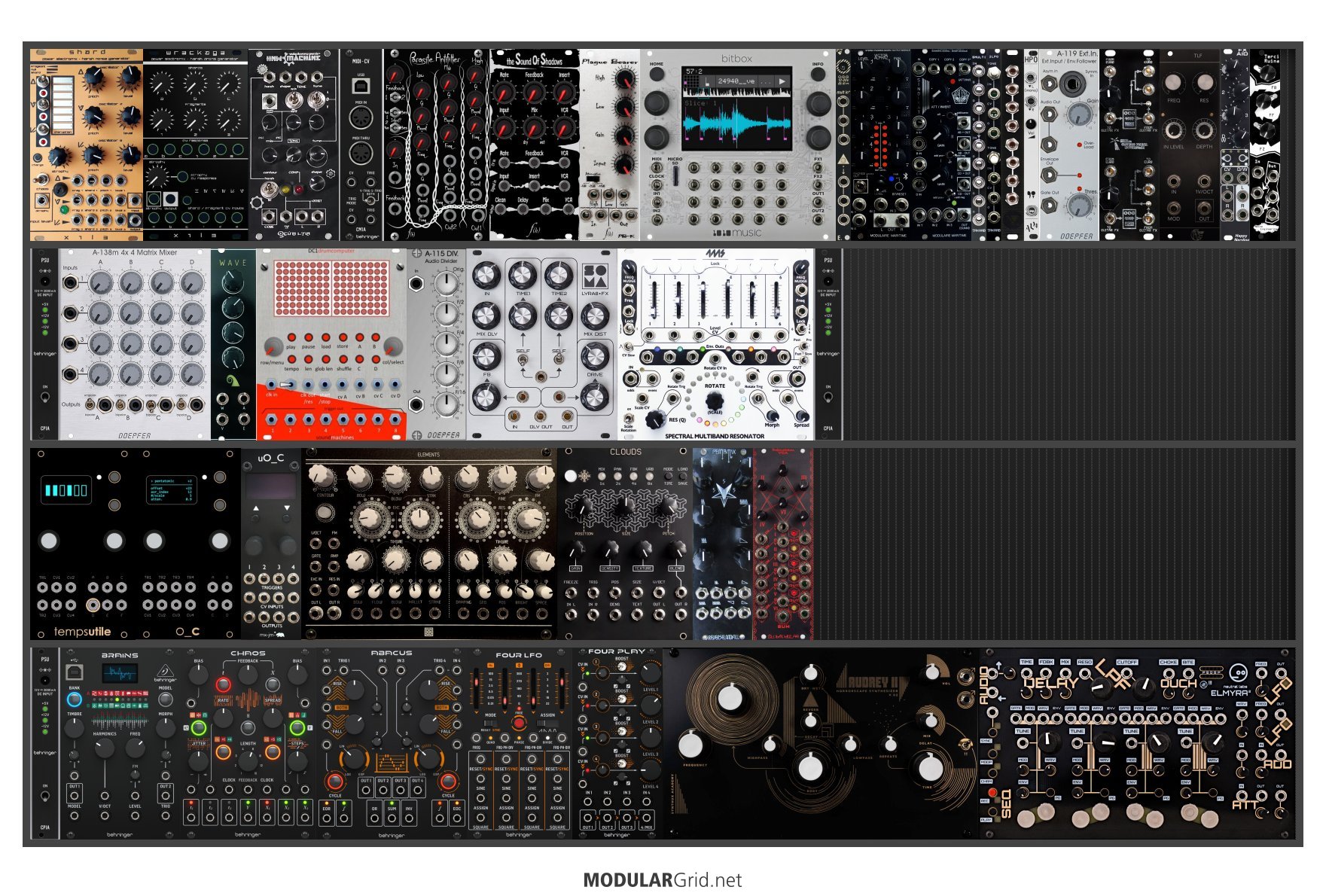This screenshot has height=896, width=1326.
Task: Click the up arrow on the uO_C module
Action: [x=256, y=509]
